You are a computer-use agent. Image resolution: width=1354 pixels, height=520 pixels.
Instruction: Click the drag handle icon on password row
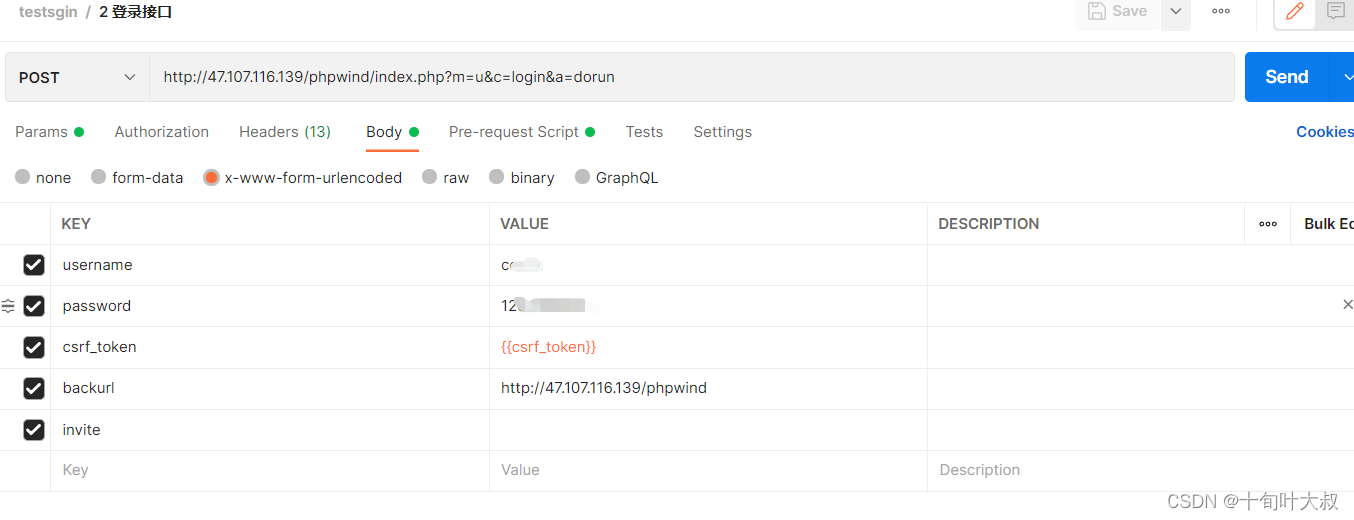coord(9,306)
